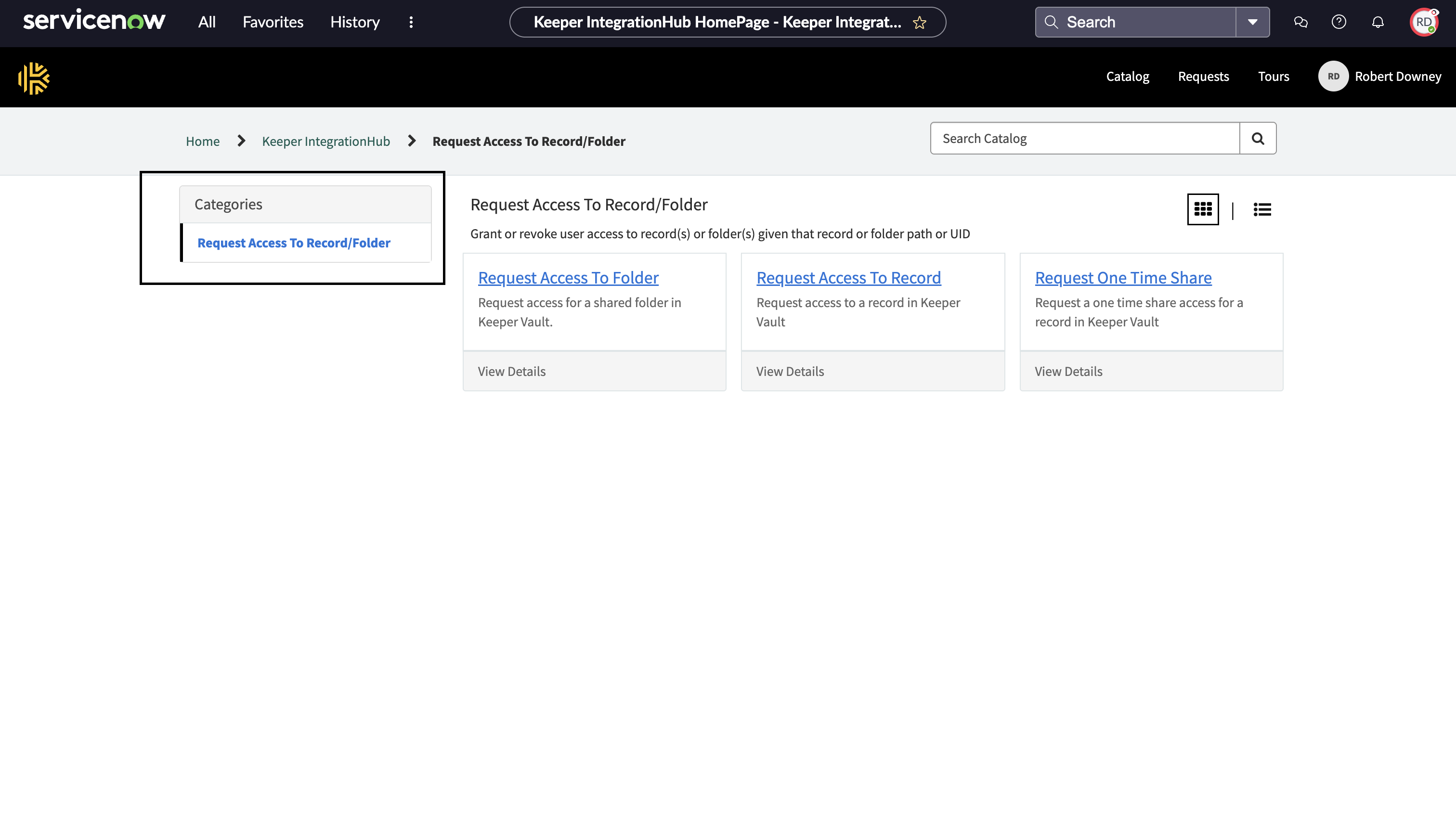Favorite this page with the star icon
Image resolution: width=1456 pixels, height=826 pixels.
click(919, 23)
